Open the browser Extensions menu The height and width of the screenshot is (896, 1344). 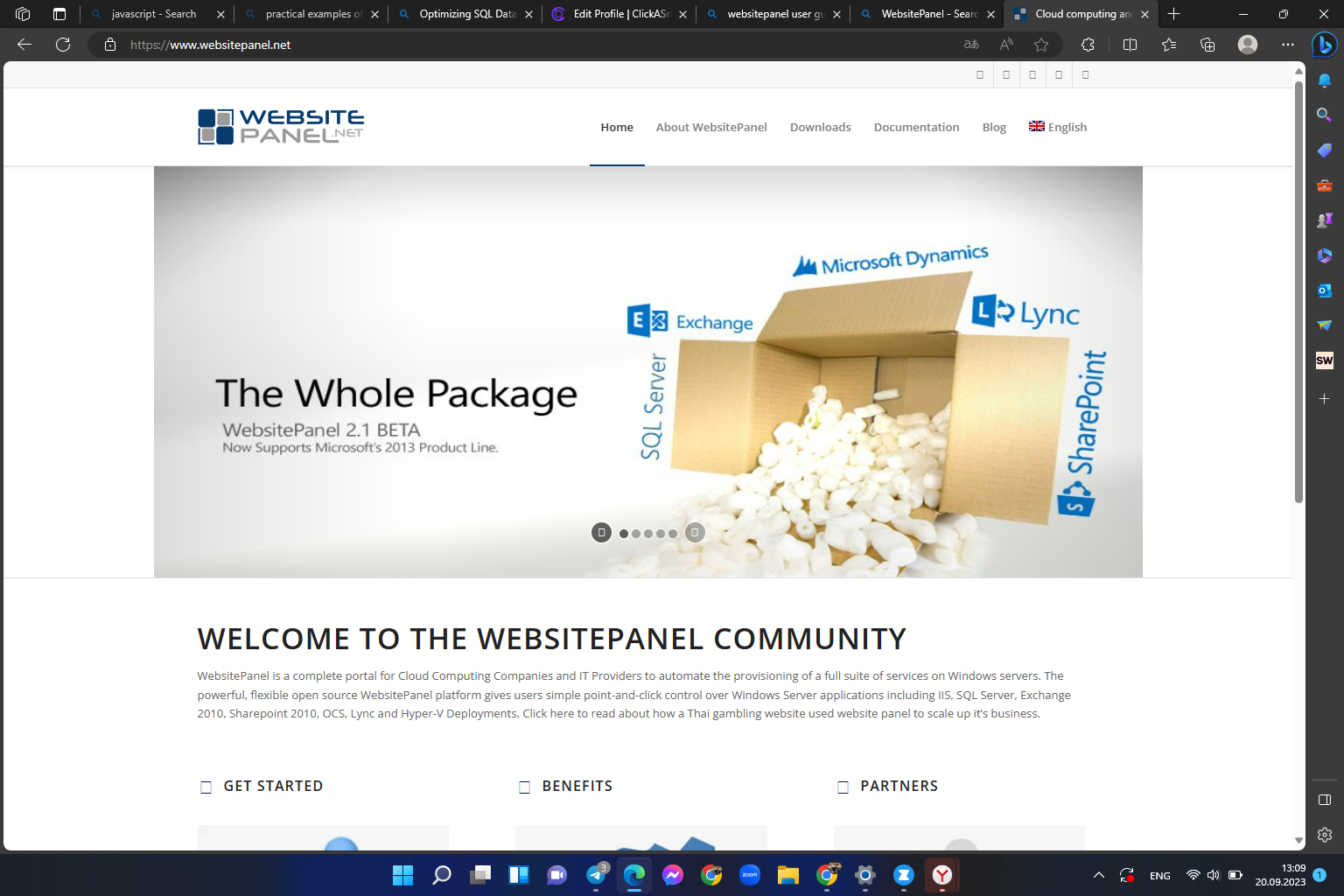(x=1088, y=45)
